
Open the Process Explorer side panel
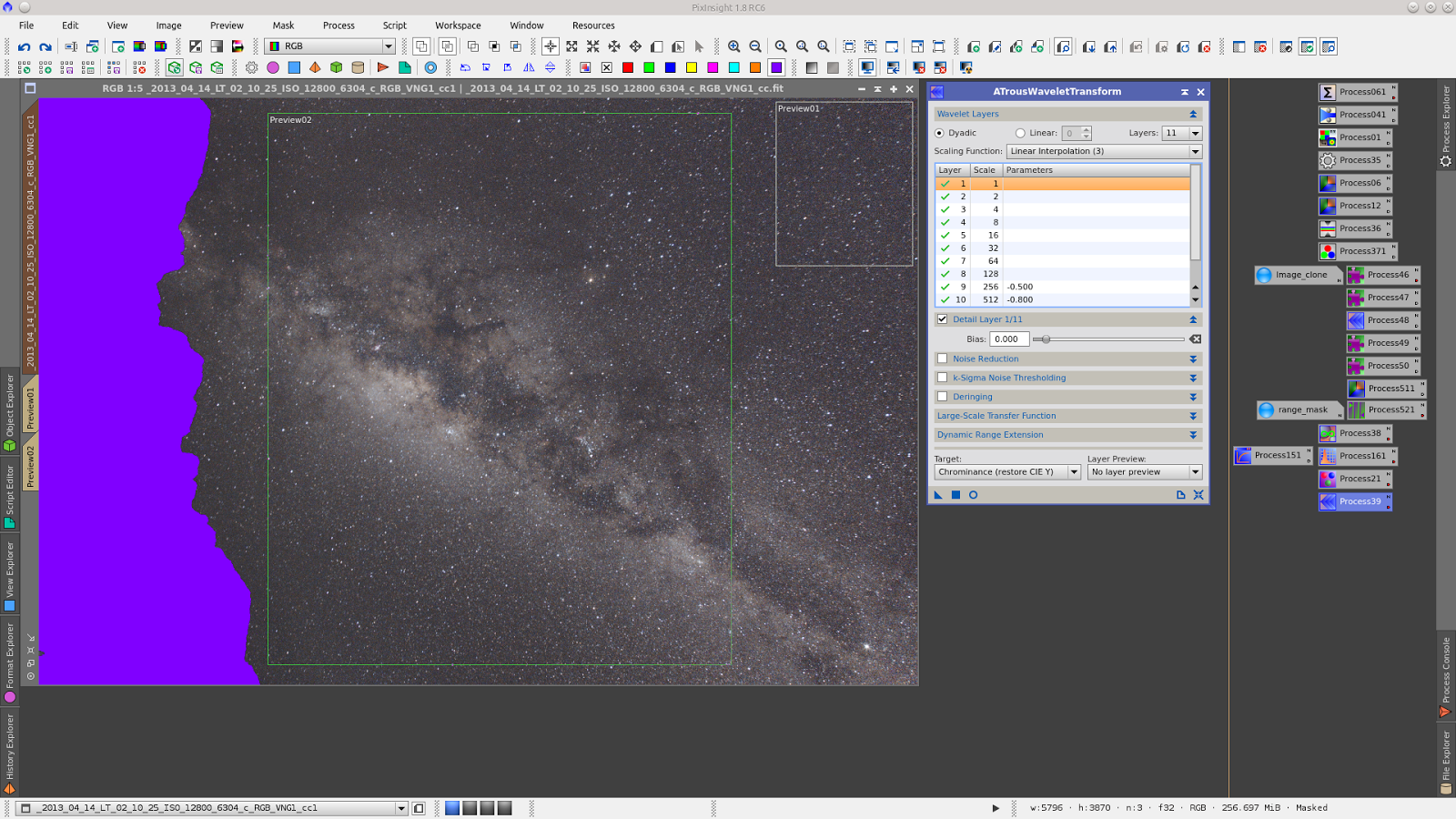[x=1446, y=126]
